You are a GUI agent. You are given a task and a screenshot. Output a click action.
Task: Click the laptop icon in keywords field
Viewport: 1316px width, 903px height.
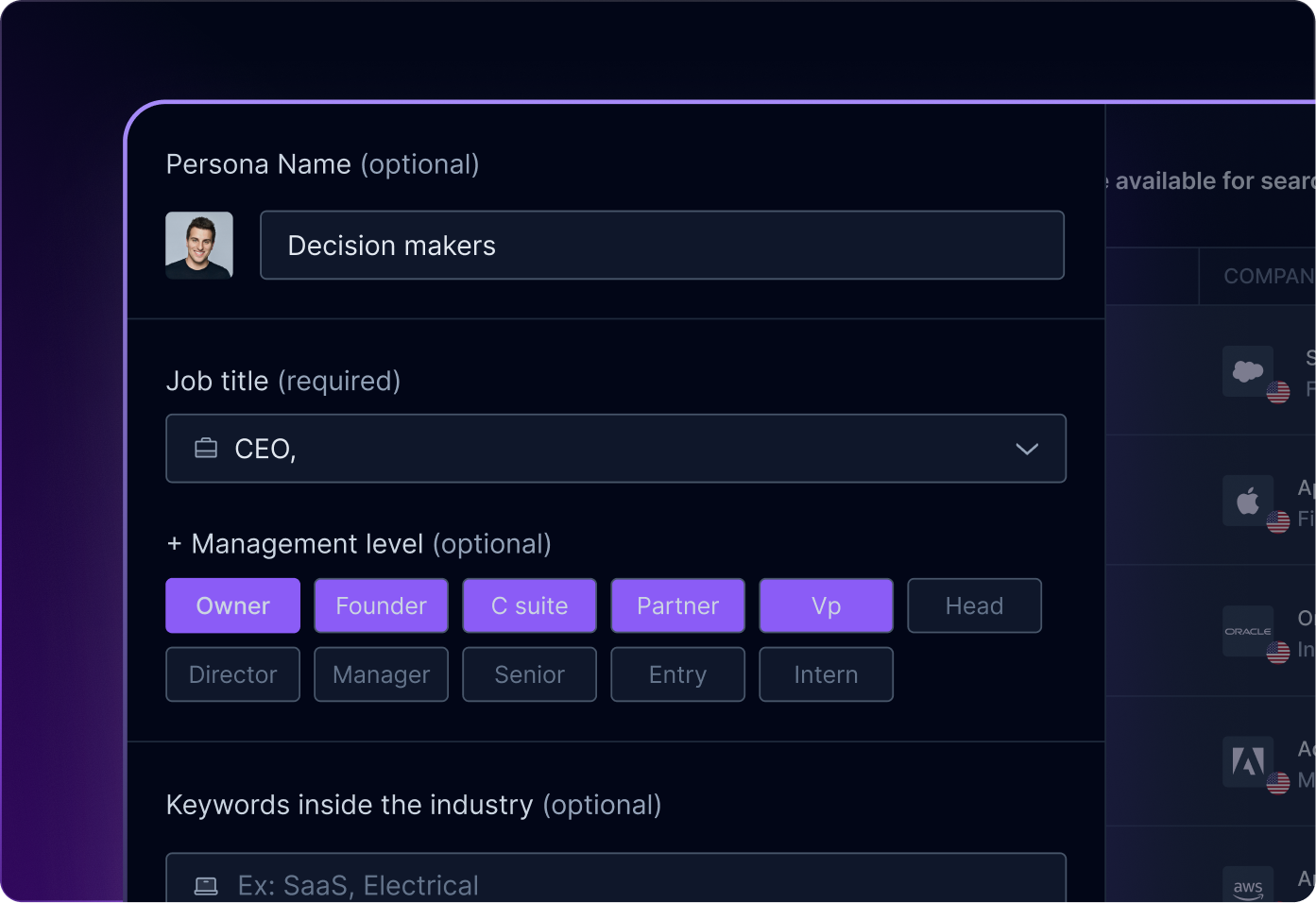click(206, 886)
